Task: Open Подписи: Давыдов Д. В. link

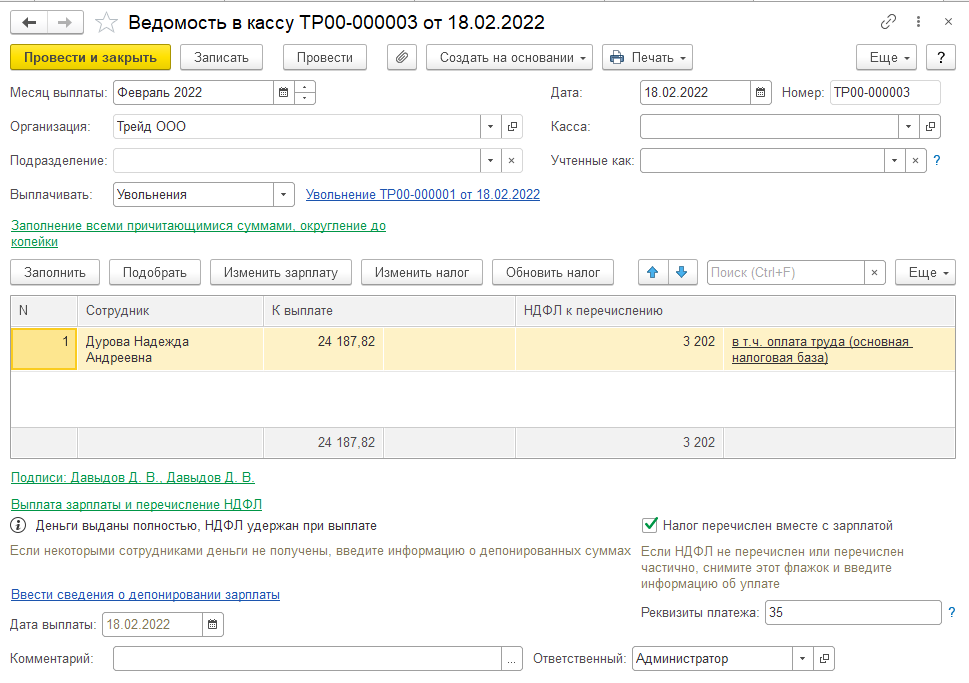Action: (x=133, y=478)
